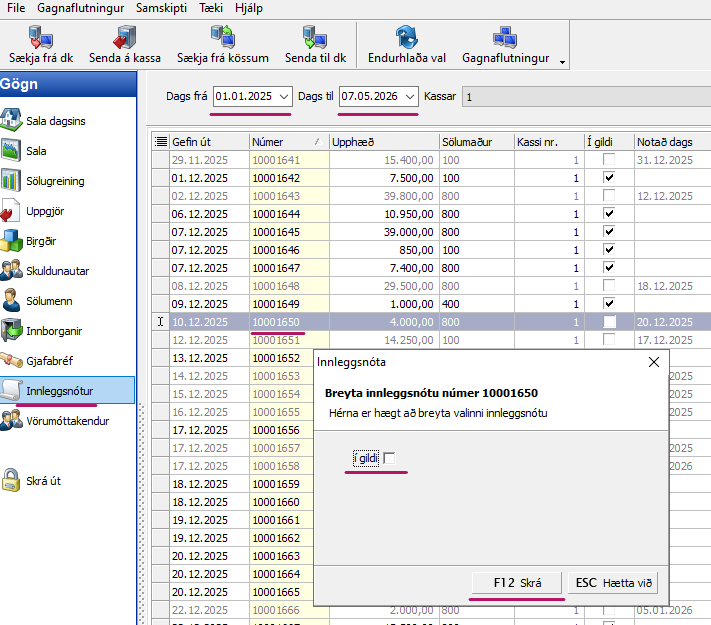Open the Dags frá date dropdown
The image size is (711, 625).
click(x=284, y=97)
